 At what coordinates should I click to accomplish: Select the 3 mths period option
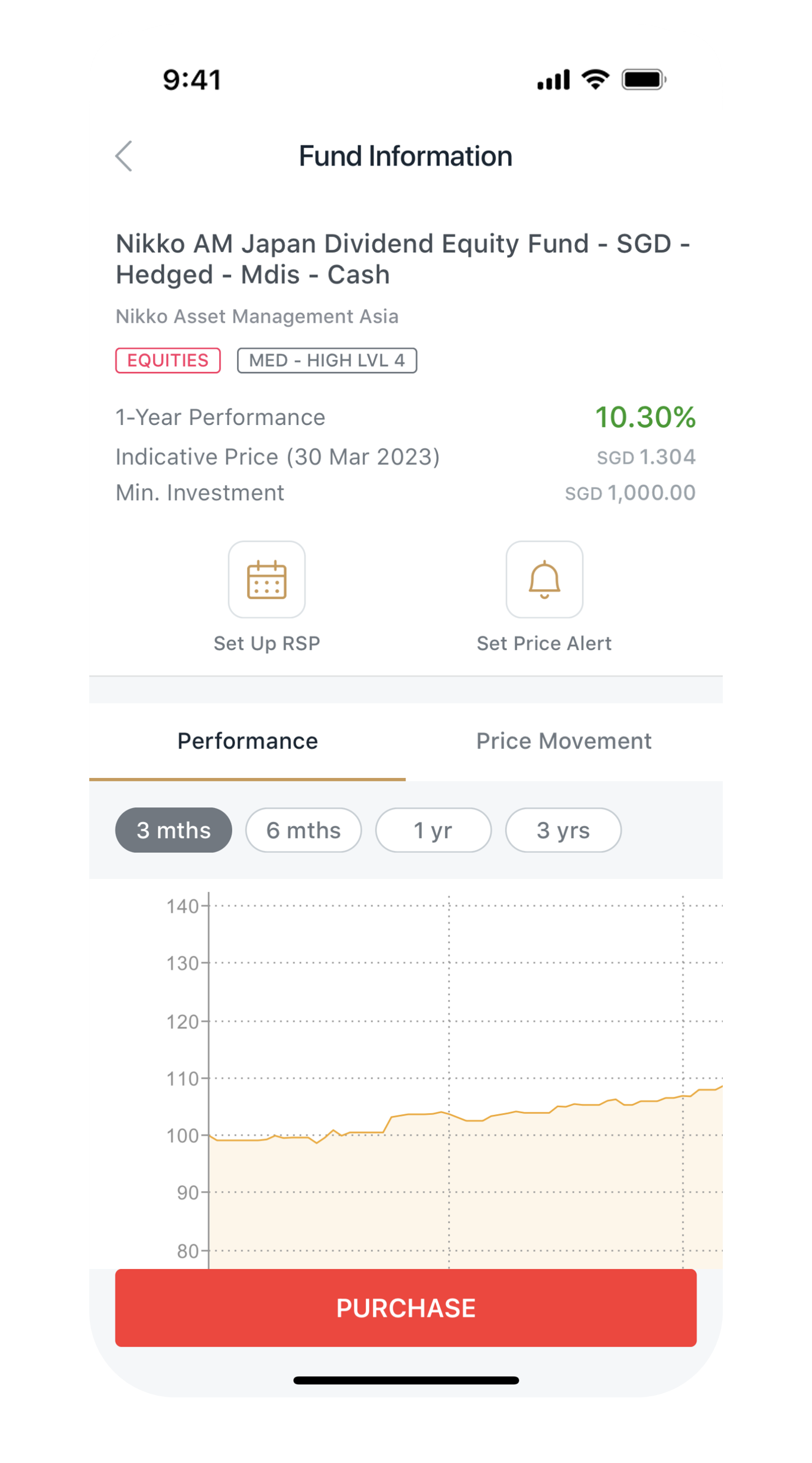(174, 831)
